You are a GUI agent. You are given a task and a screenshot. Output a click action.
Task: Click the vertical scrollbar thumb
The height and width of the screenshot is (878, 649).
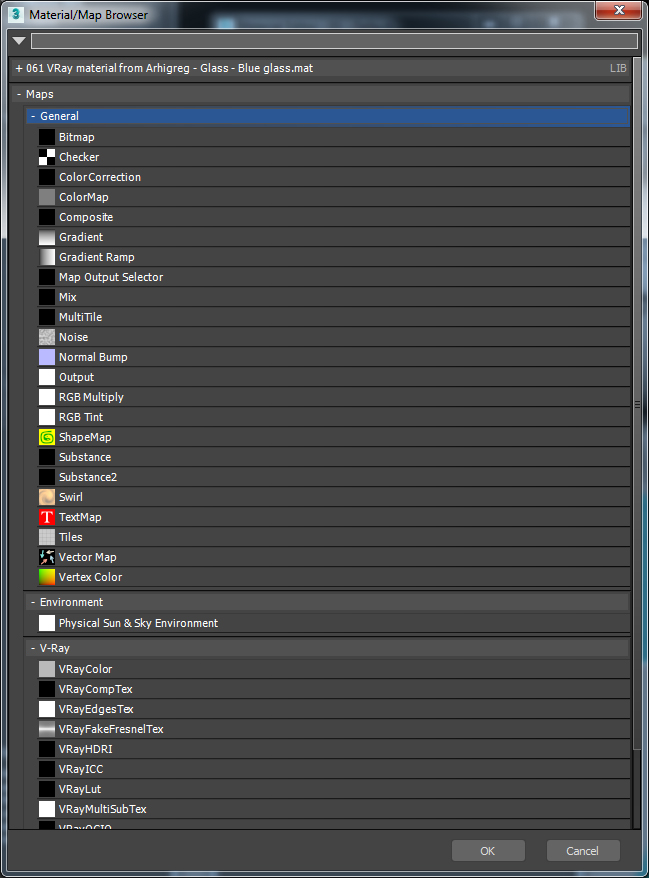point(637,403)
